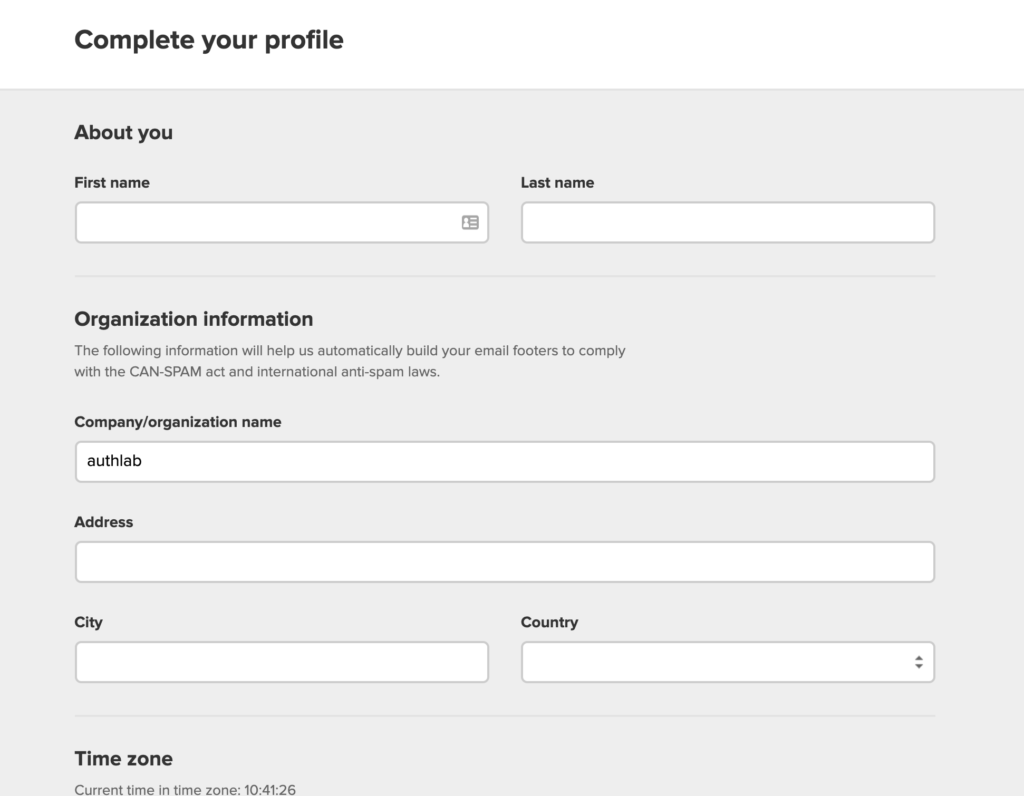Click the About you section heading
The width and height of the screenshot is (1024, 796).
(x=123, y=132)
